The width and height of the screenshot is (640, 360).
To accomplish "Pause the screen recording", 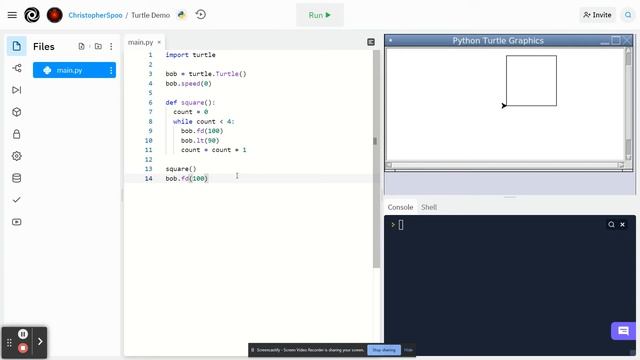I will (23, 334).
